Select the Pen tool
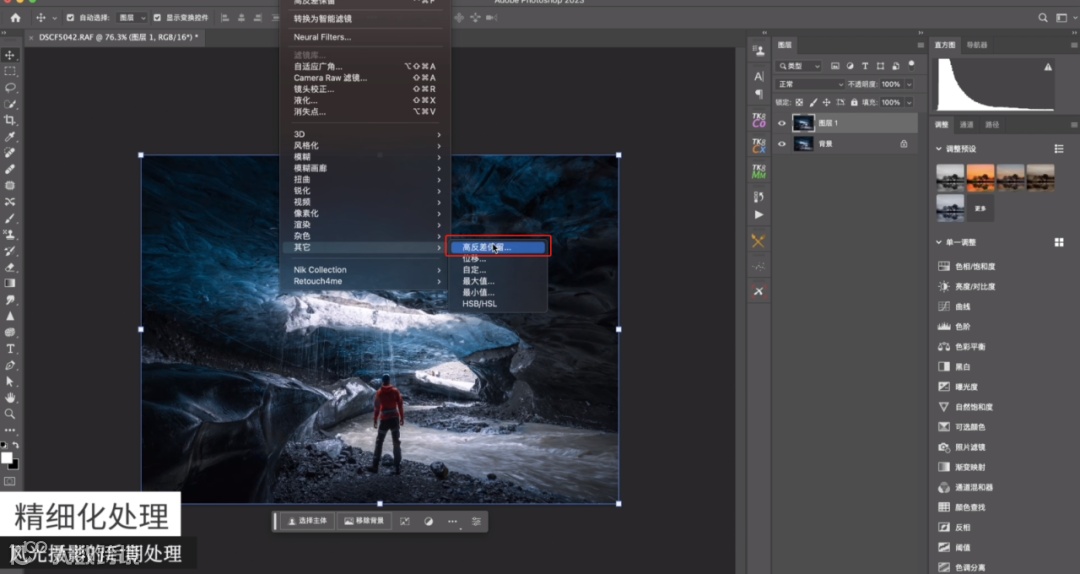Screen dimensions: 1080x574 (10, 365)
